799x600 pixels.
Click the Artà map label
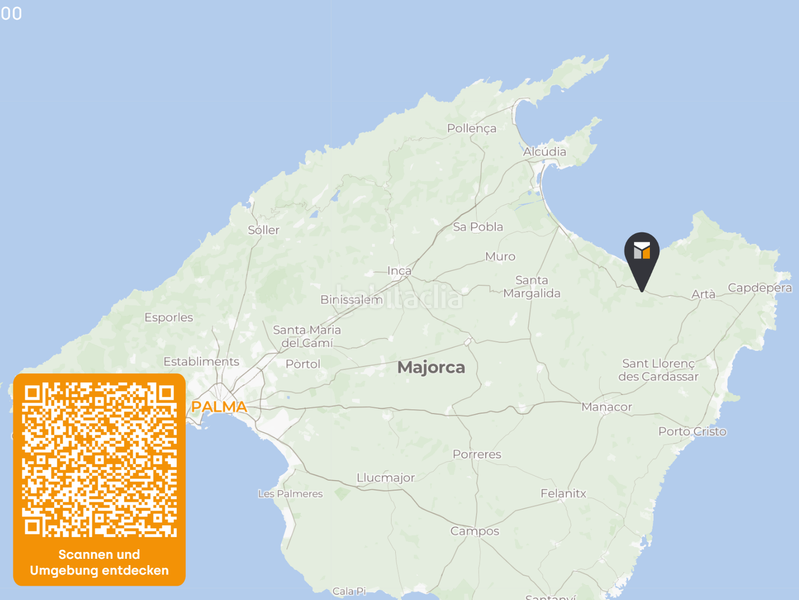(703, 294)
